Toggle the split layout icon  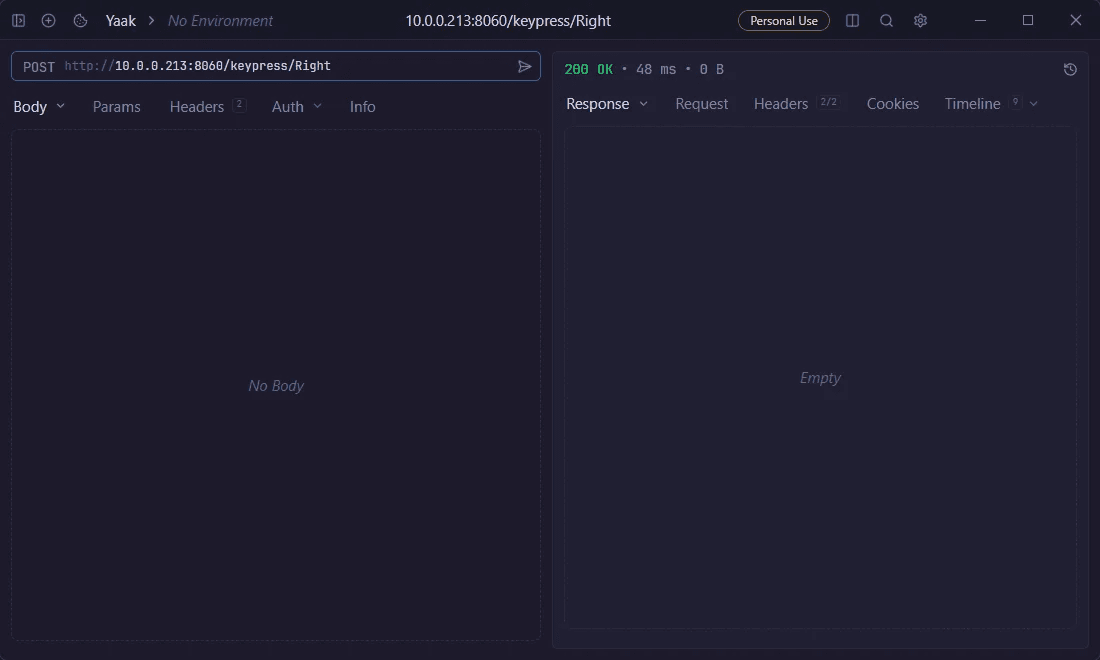[852, 20]
